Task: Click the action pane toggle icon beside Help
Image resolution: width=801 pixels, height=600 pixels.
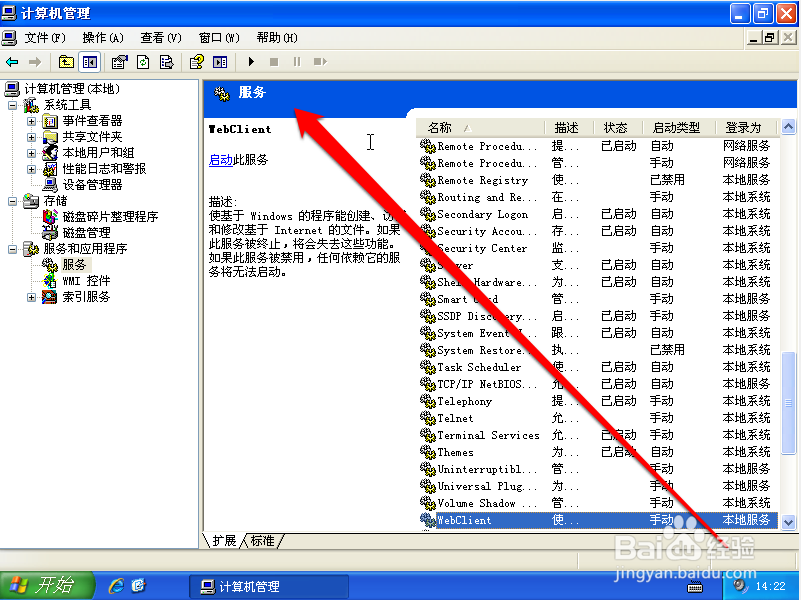Action: coord(220,62)
